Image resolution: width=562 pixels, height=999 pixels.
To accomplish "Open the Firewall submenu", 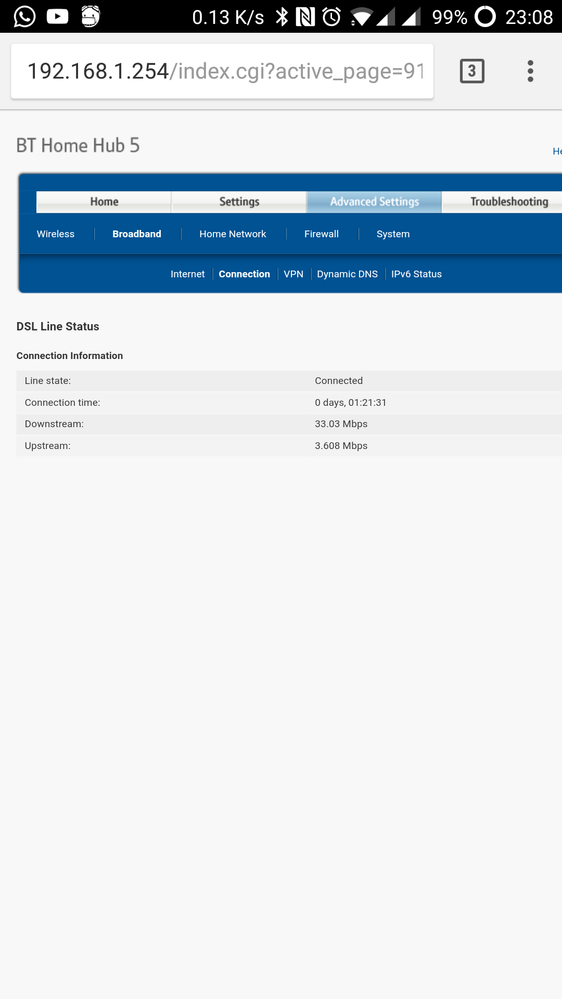I will (x=321, y=234).
